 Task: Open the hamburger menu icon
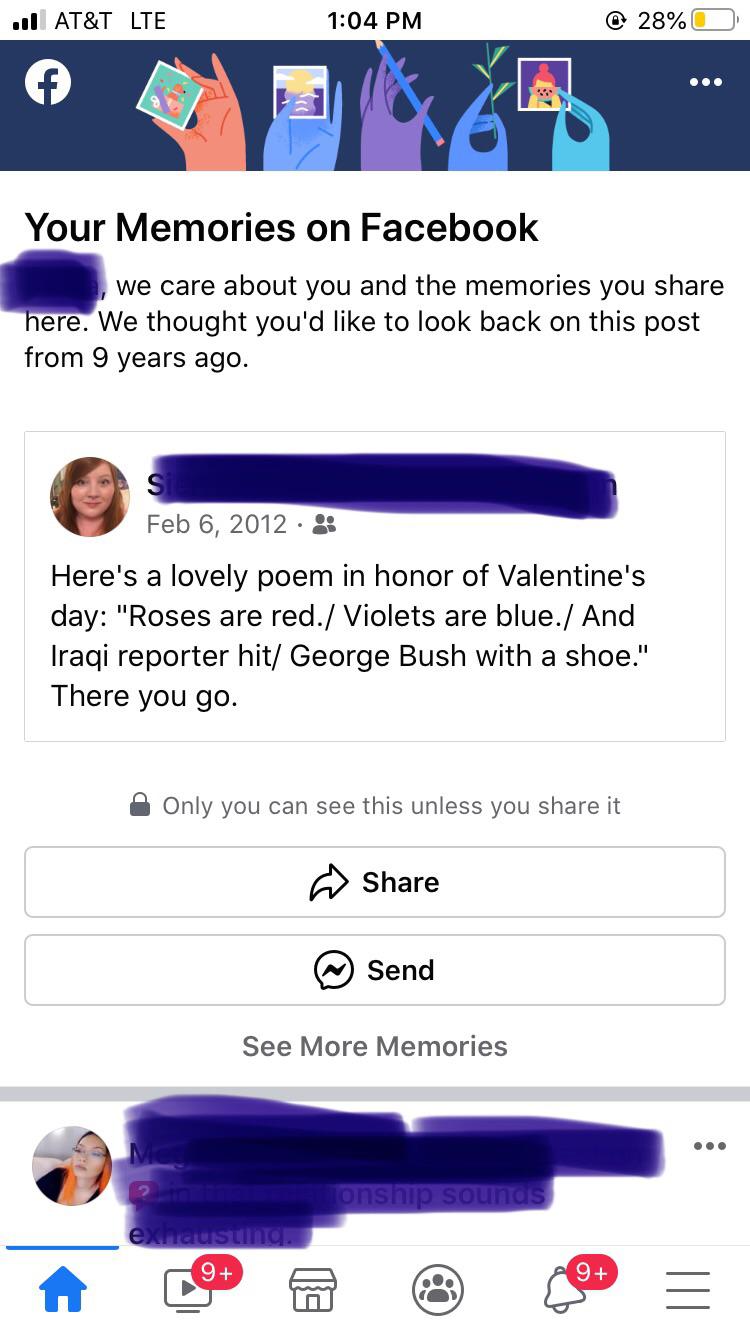[688, 1290]
